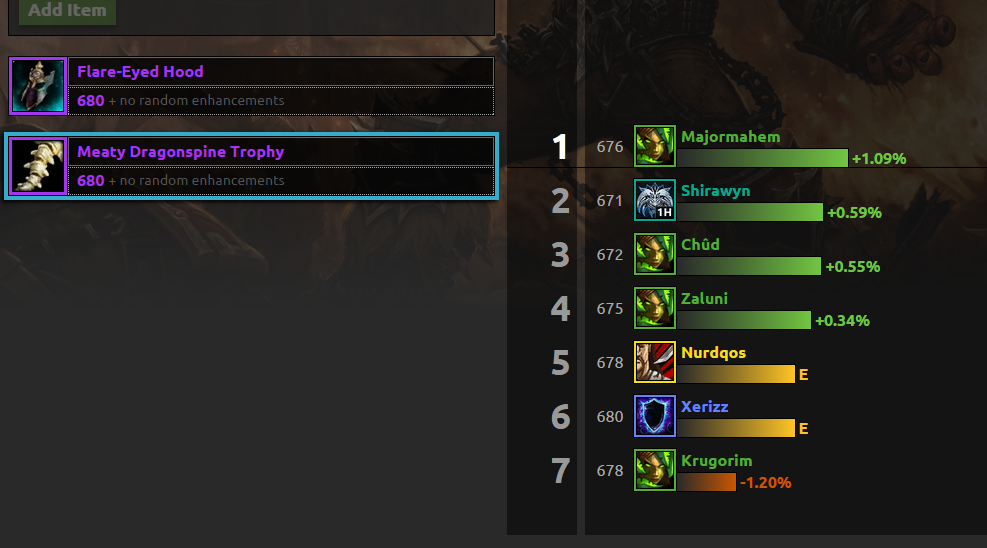
Task: Select the Shirawyn player name
Action: pos(715,191)
